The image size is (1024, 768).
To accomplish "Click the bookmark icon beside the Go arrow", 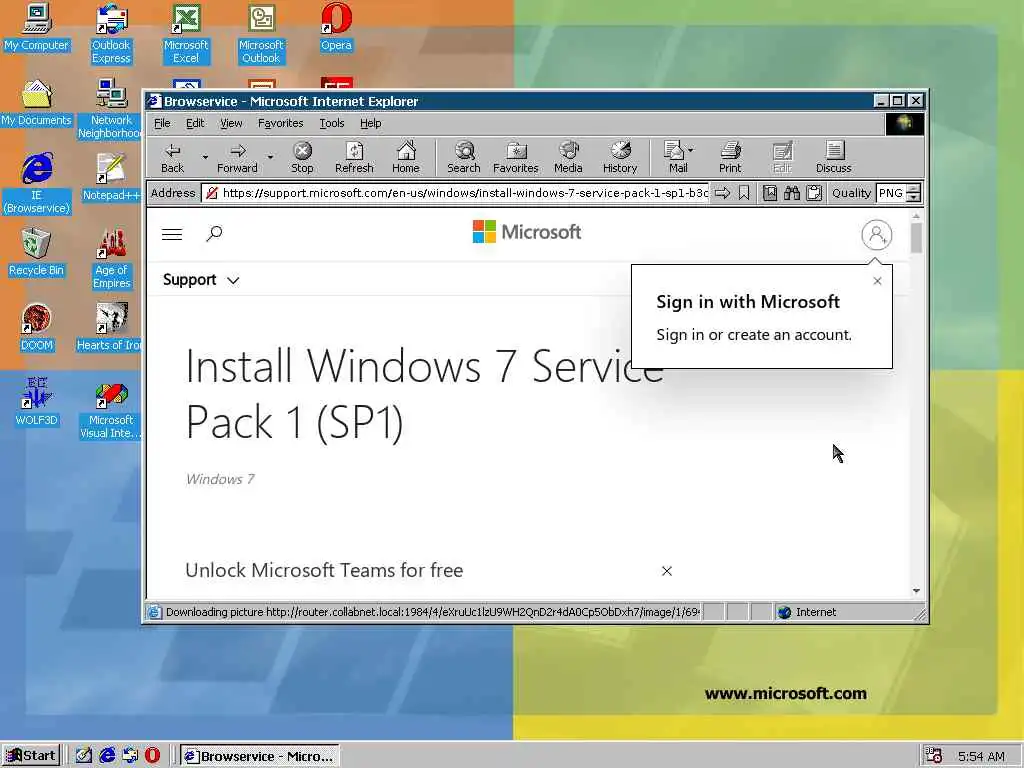I will [744, 193].
